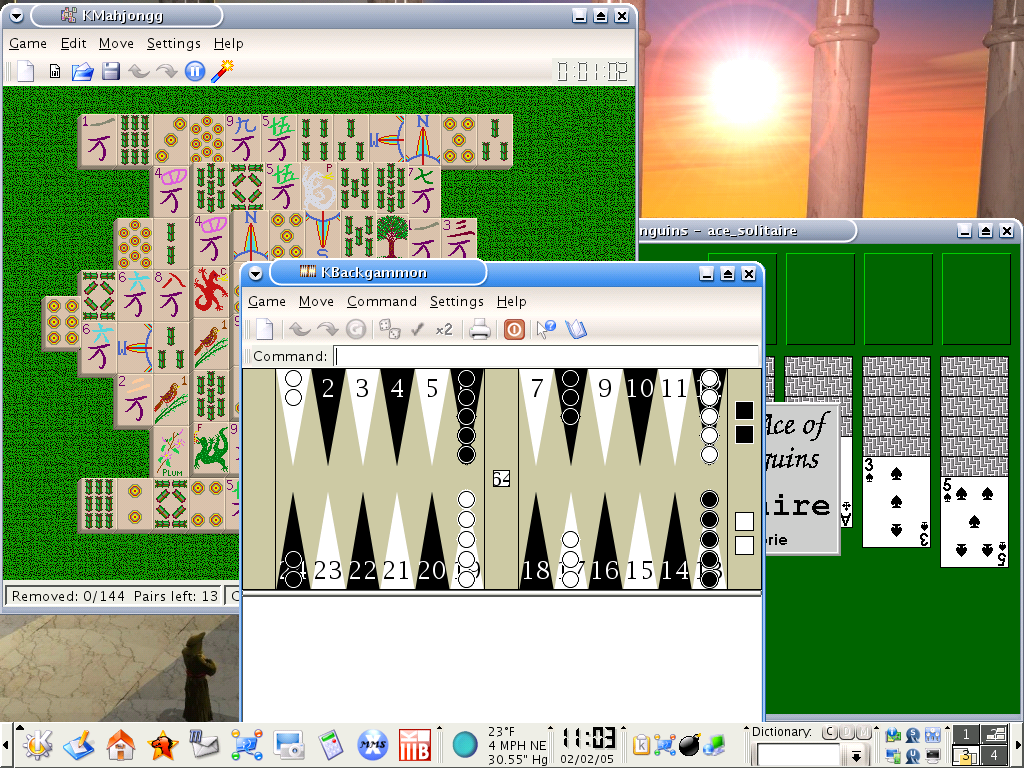The width and height of the screenshot is (1024, 768).
Task: Open the KMahjongg window menu button
Action: pyautogui.click(x=16, y=16)
